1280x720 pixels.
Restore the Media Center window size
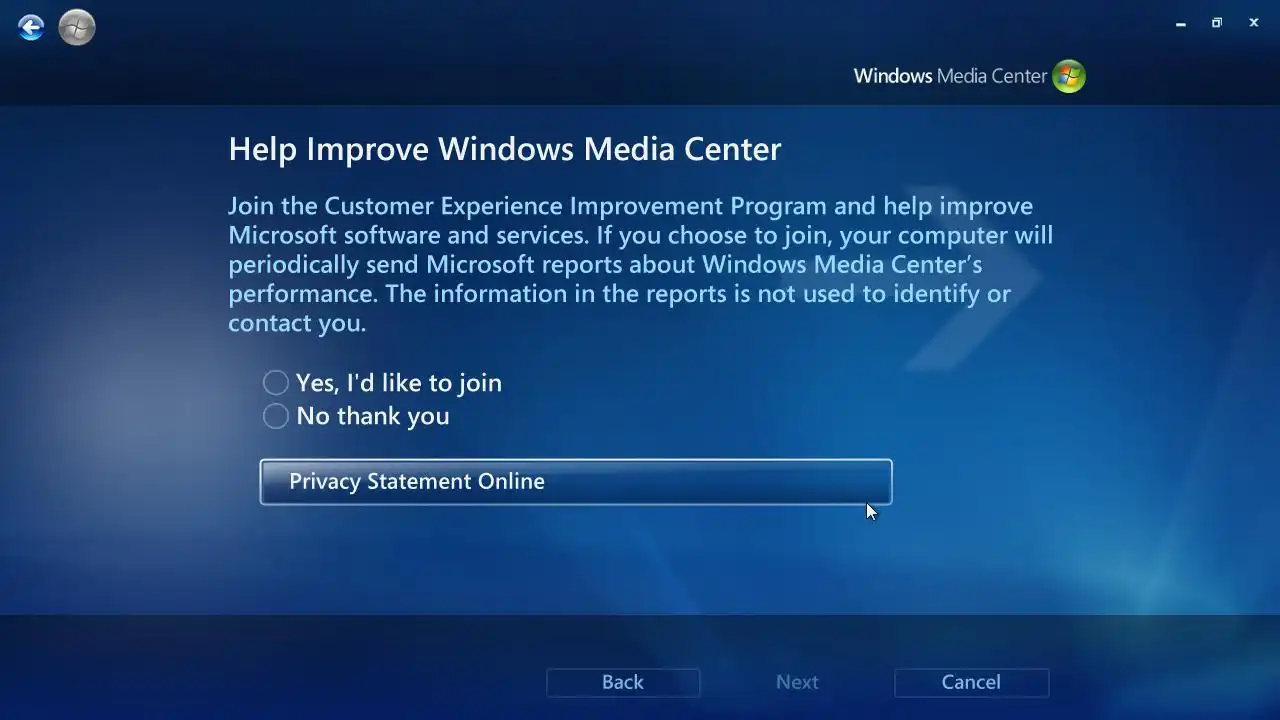pyautogui.click(x=1217, y=23)
